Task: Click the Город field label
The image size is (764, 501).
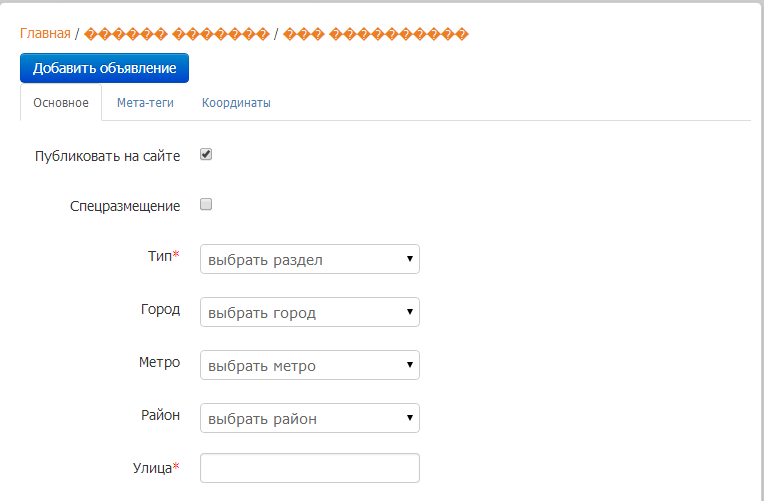Action: pyautogui.click(x=160, y=309)
